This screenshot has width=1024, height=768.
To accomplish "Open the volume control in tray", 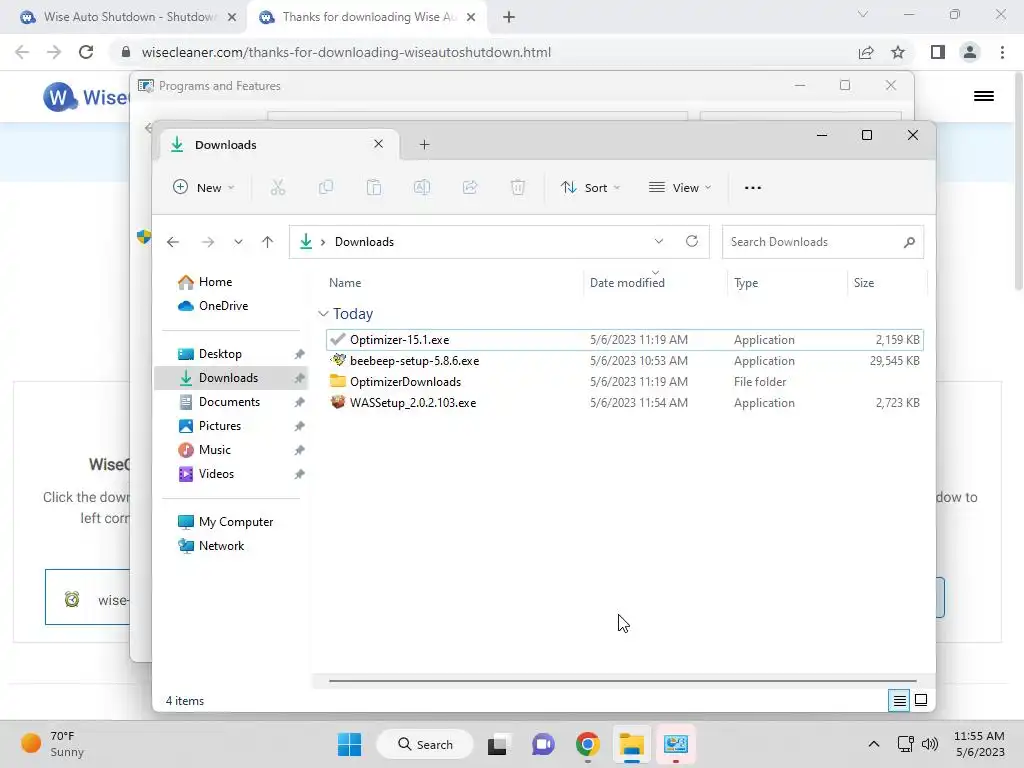I will pyautogui.click(x=929, y=744).
